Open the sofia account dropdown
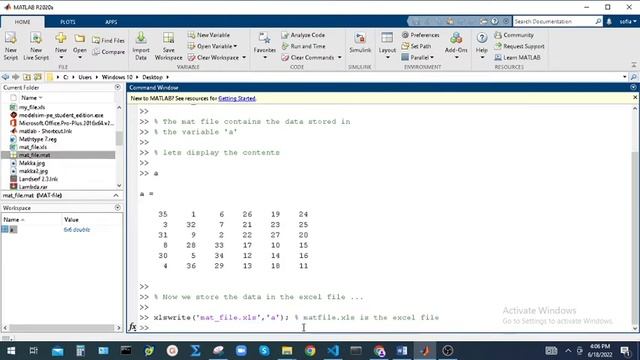The width and height of the screenshot is (640, 360). coord(628,21)
